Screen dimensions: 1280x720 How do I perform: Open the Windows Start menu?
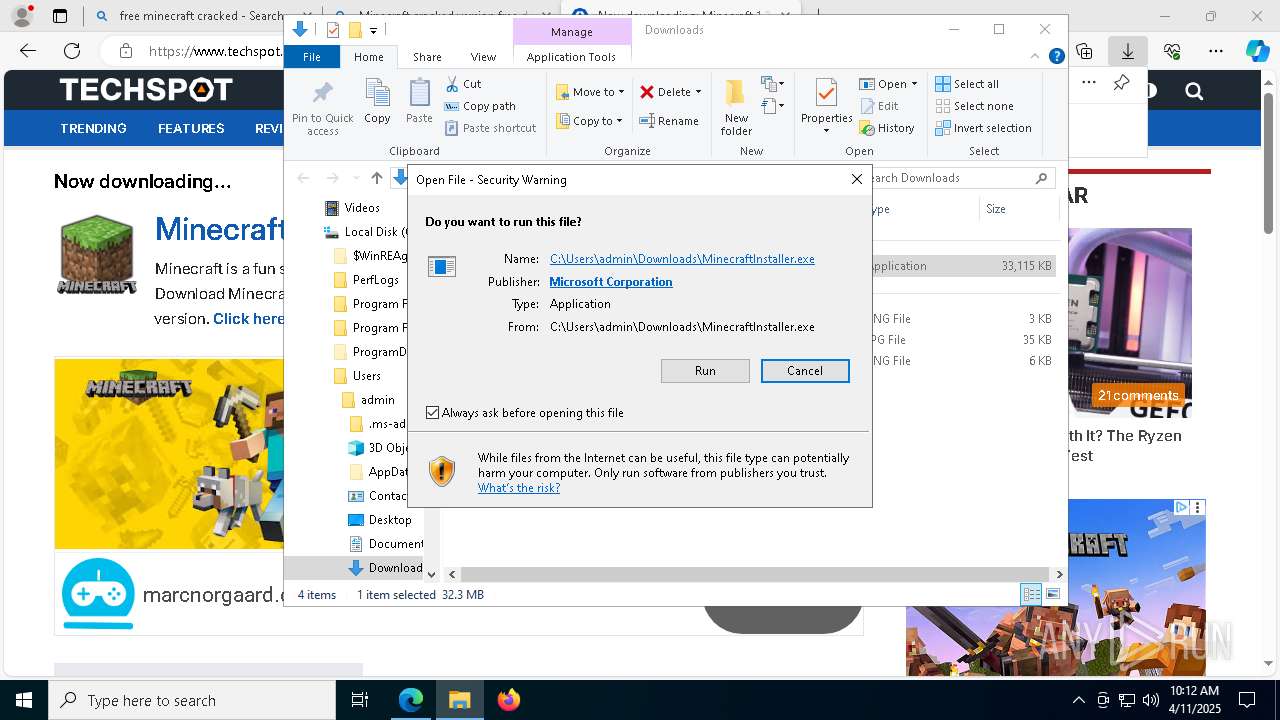coord(24,700)
